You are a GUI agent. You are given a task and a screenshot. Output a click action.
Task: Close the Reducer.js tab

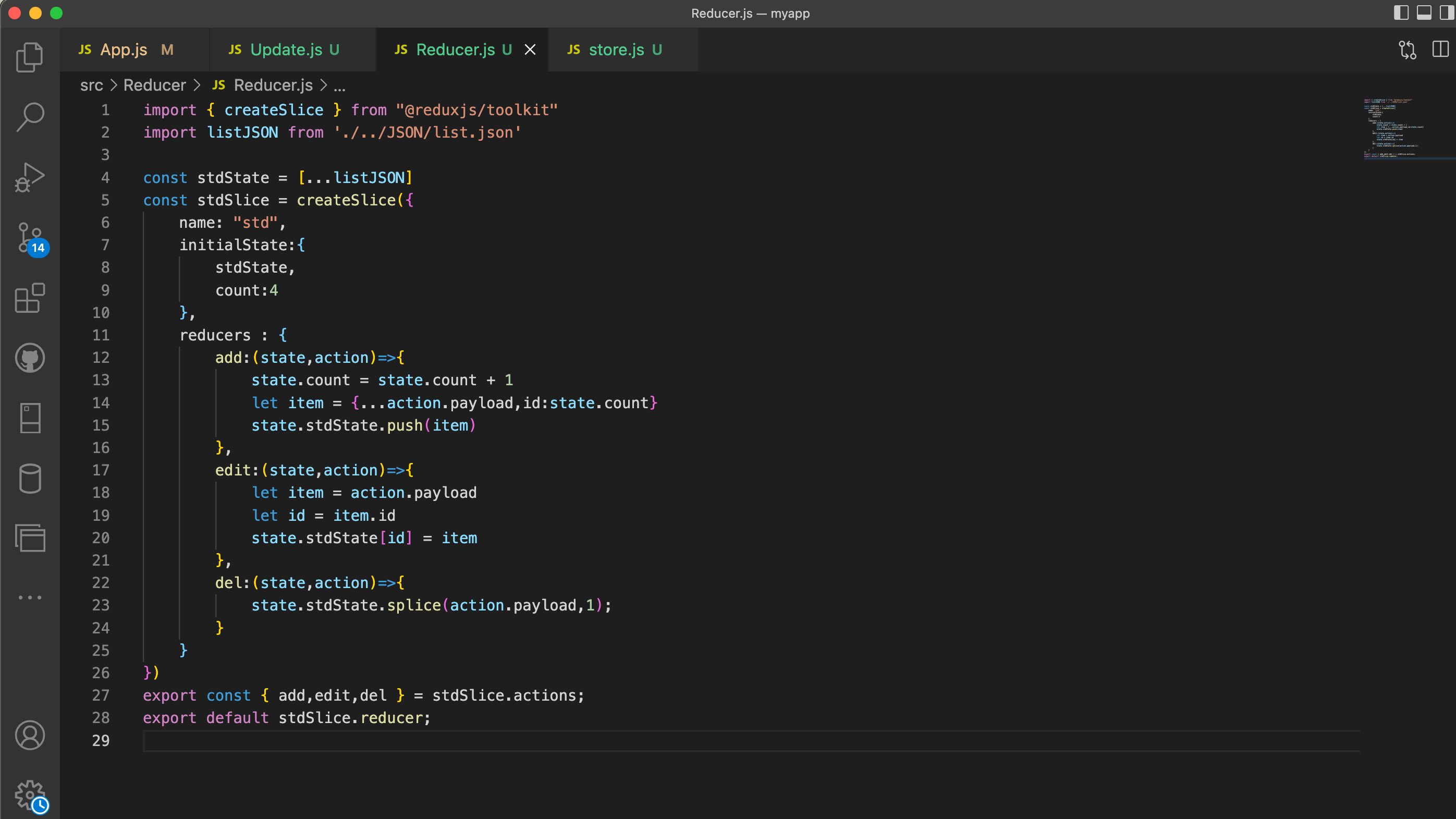pos(530,50)
